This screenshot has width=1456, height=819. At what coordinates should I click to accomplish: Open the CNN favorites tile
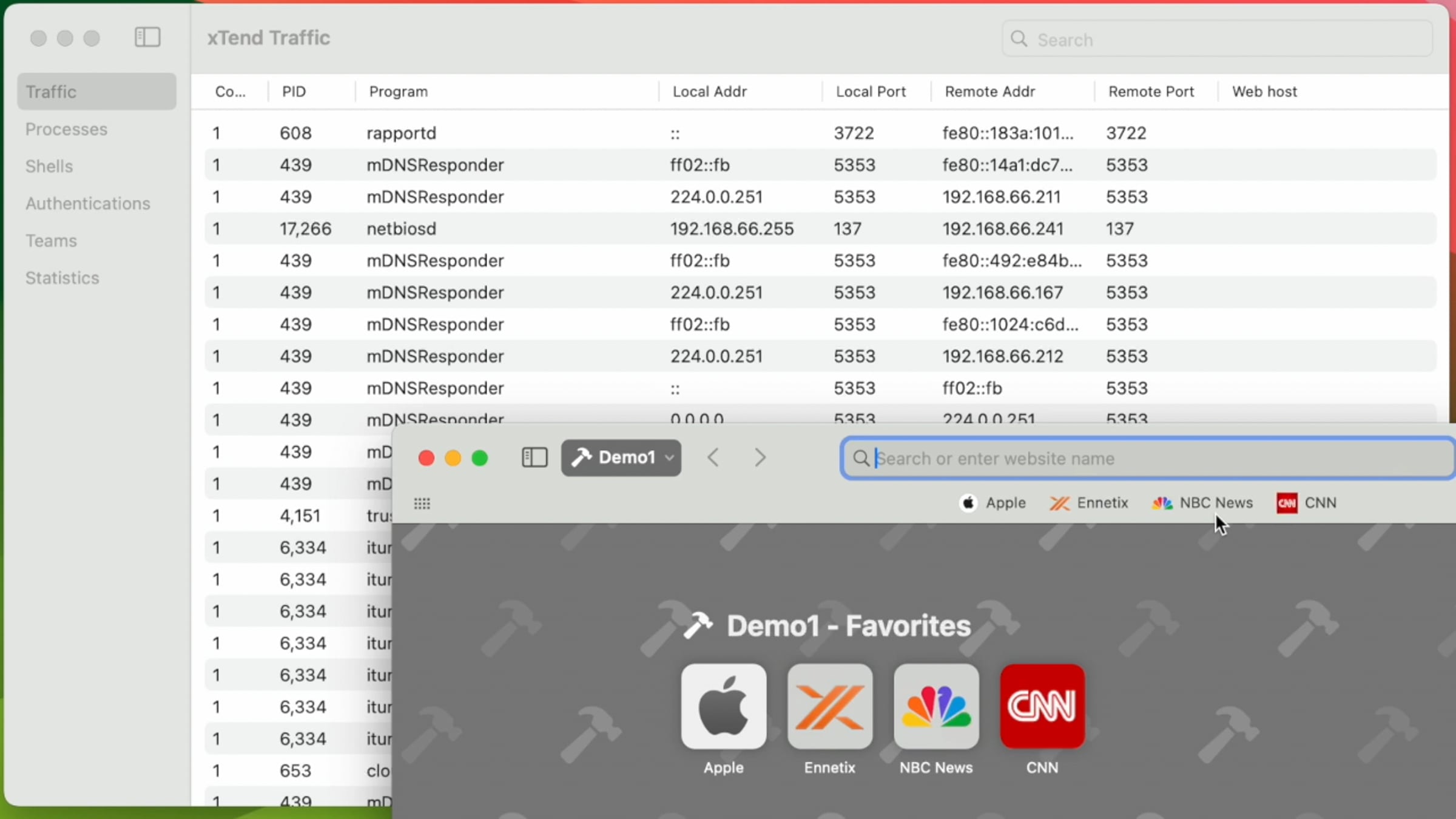pos(1042,707)
